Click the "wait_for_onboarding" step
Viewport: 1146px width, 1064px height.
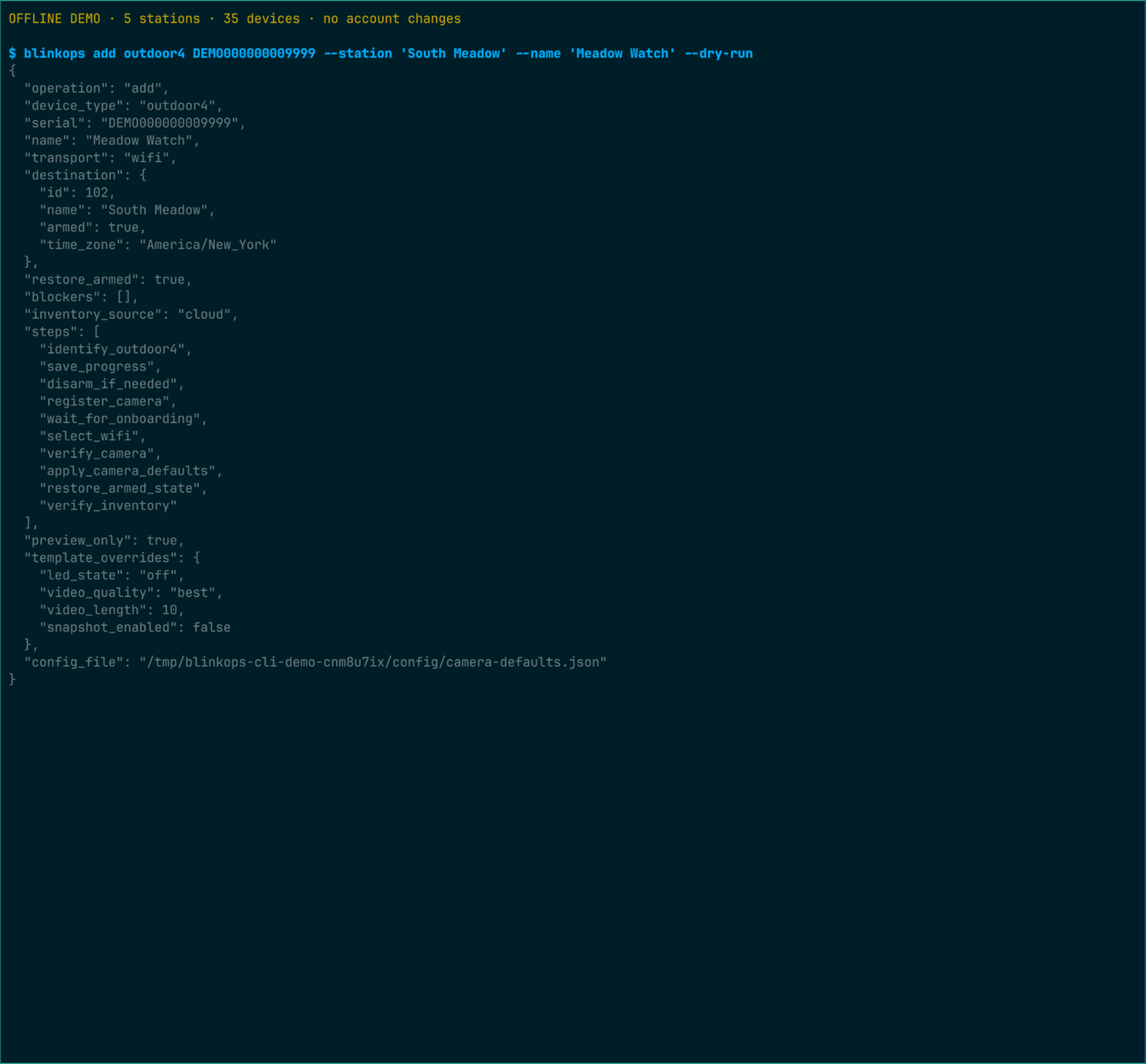click(123, 419)
